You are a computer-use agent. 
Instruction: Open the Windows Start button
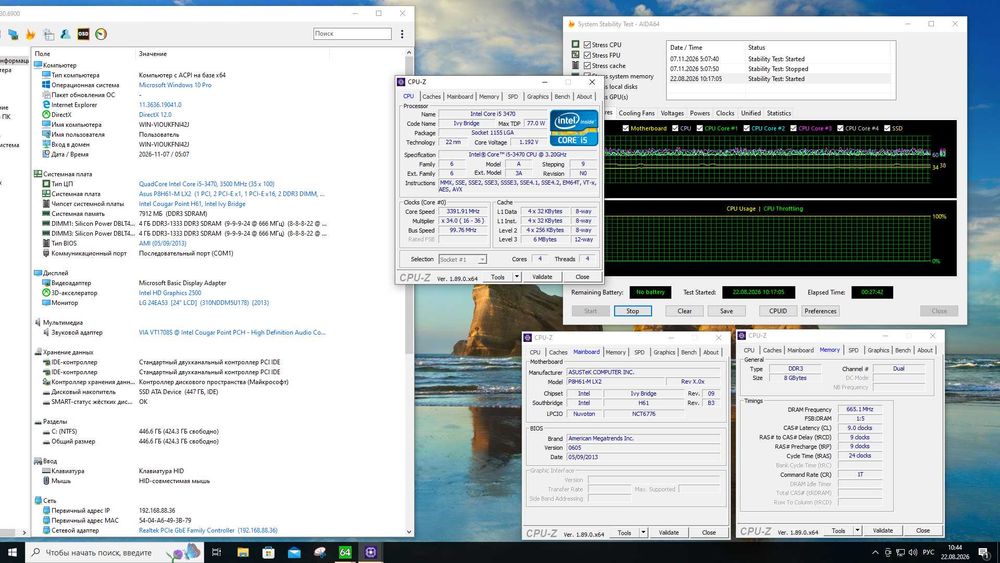tap(11, 552)
